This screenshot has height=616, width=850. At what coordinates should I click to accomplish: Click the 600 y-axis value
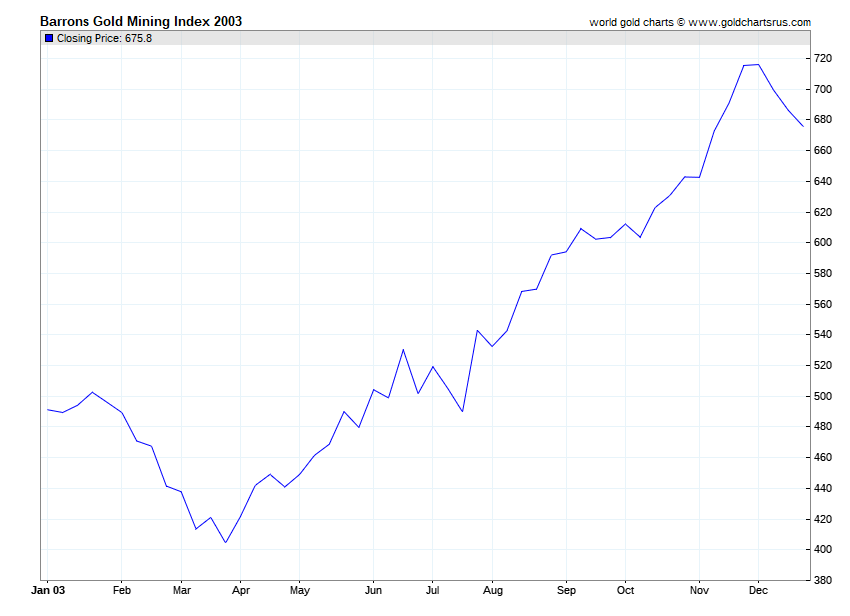(x=822, y=242)
